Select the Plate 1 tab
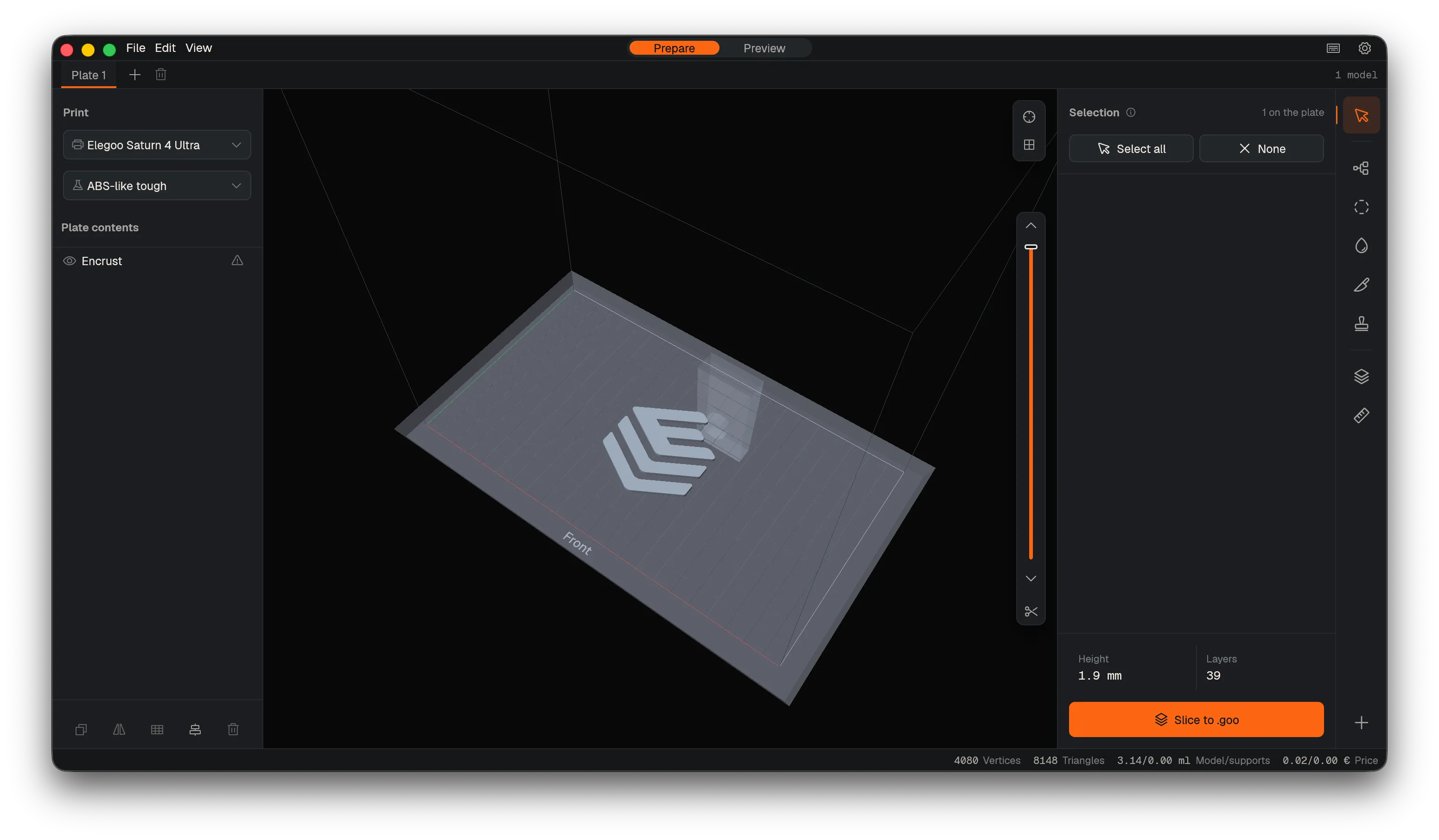This screenshot has height=840, width=1439. [x=89, y=75]
